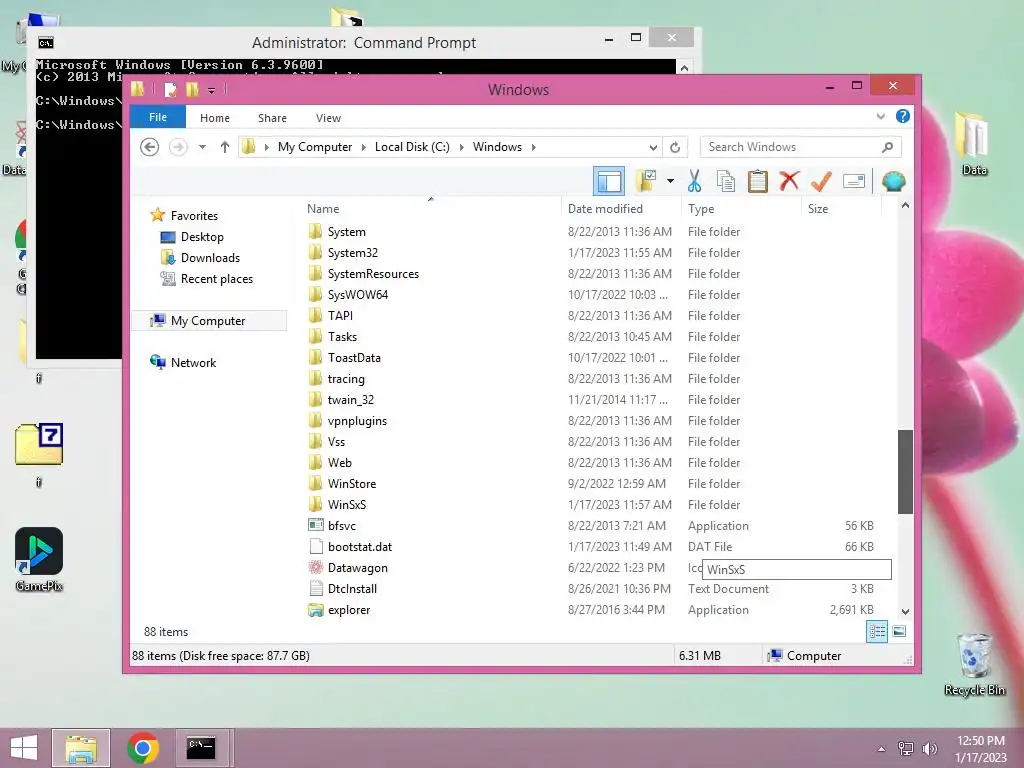
Task: Select the System32 folder
Action: (x=353, y=253)
